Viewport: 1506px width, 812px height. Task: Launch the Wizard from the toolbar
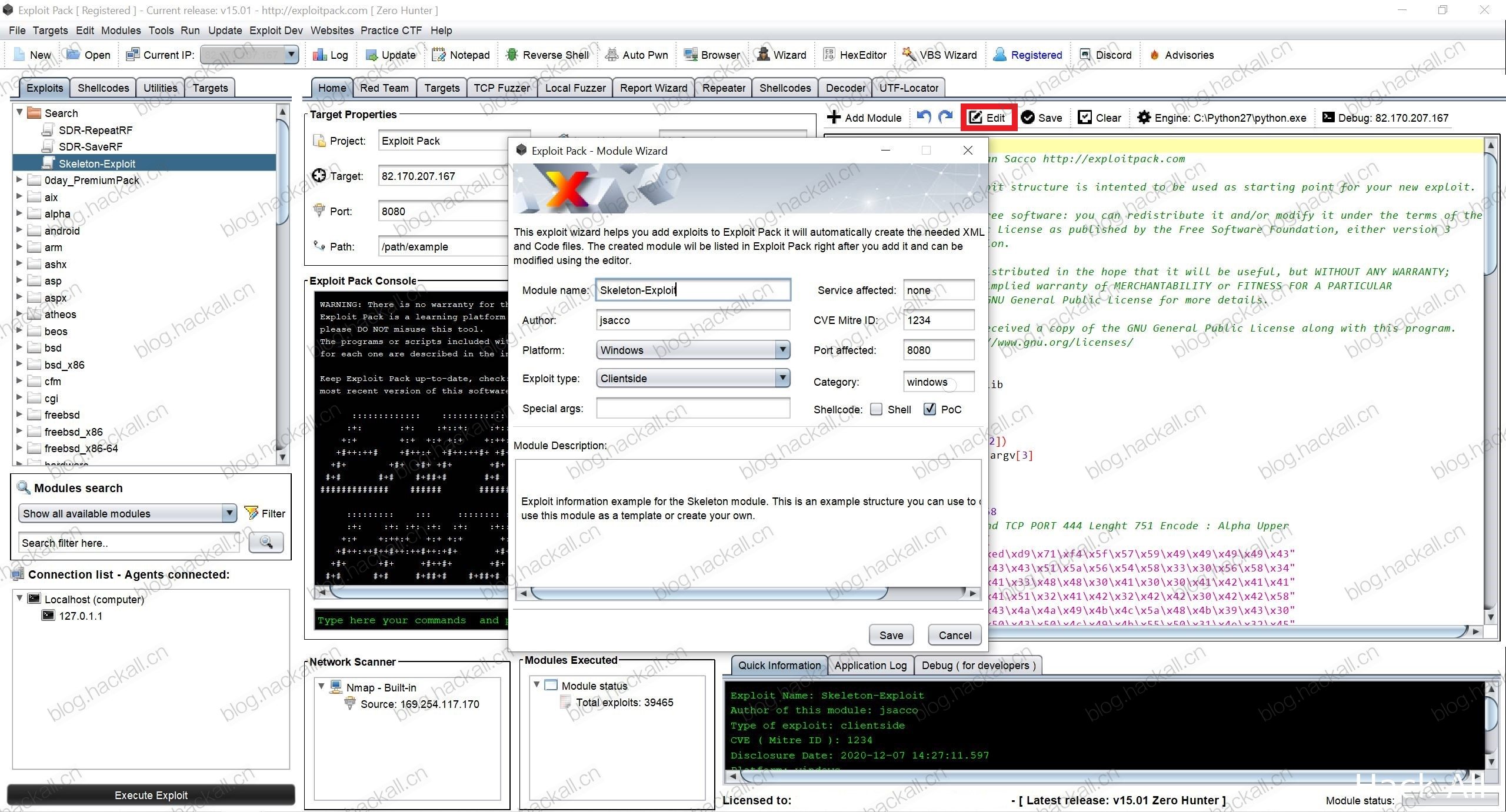click(781, 55)
